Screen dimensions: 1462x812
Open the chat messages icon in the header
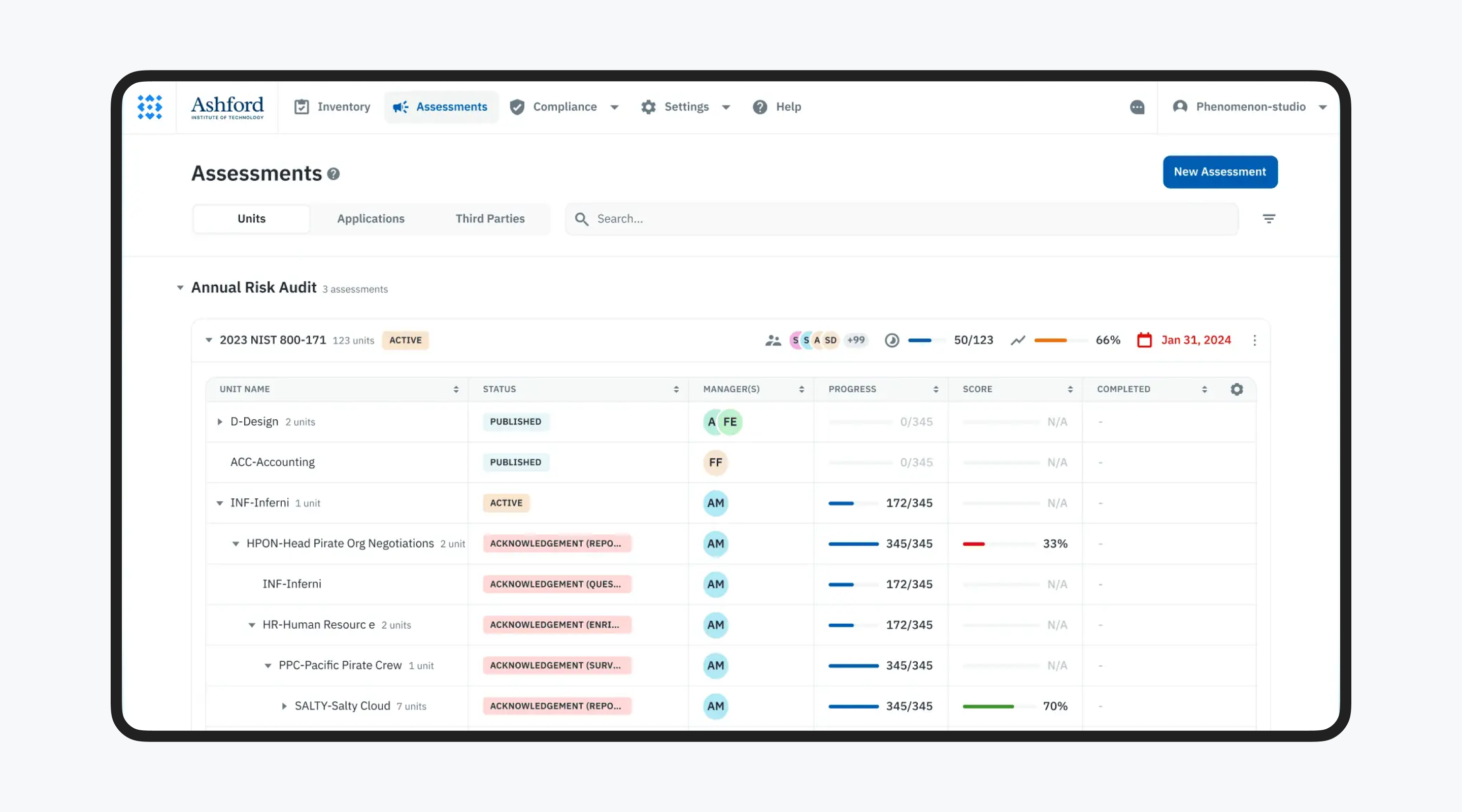point(1137,107)
